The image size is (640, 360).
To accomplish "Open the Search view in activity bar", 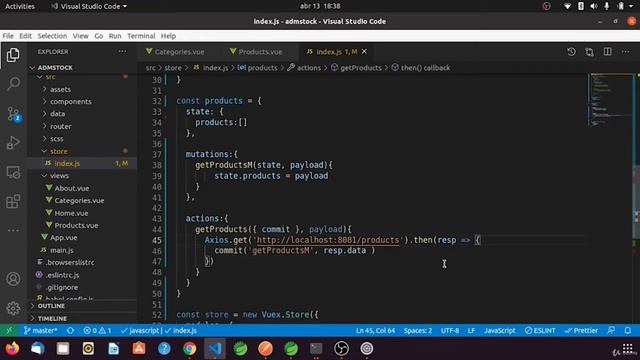I will click(13, 84).
